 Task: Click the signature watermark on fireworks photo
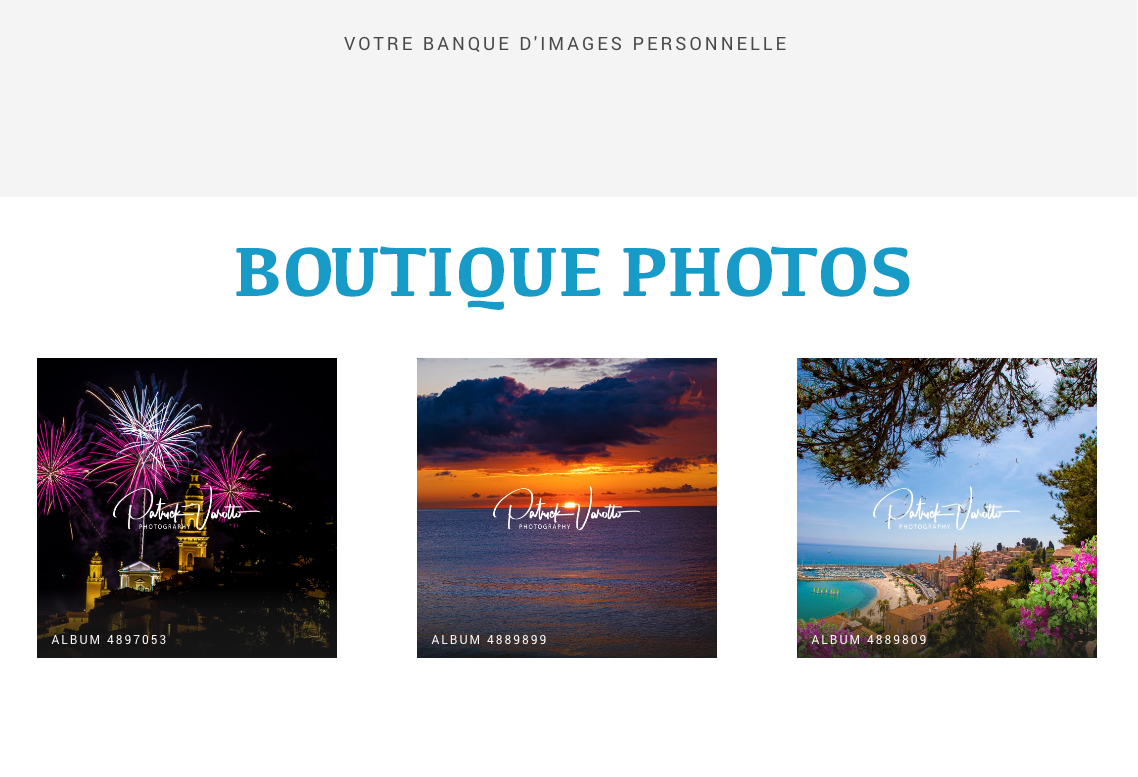(x=187, y=509)
